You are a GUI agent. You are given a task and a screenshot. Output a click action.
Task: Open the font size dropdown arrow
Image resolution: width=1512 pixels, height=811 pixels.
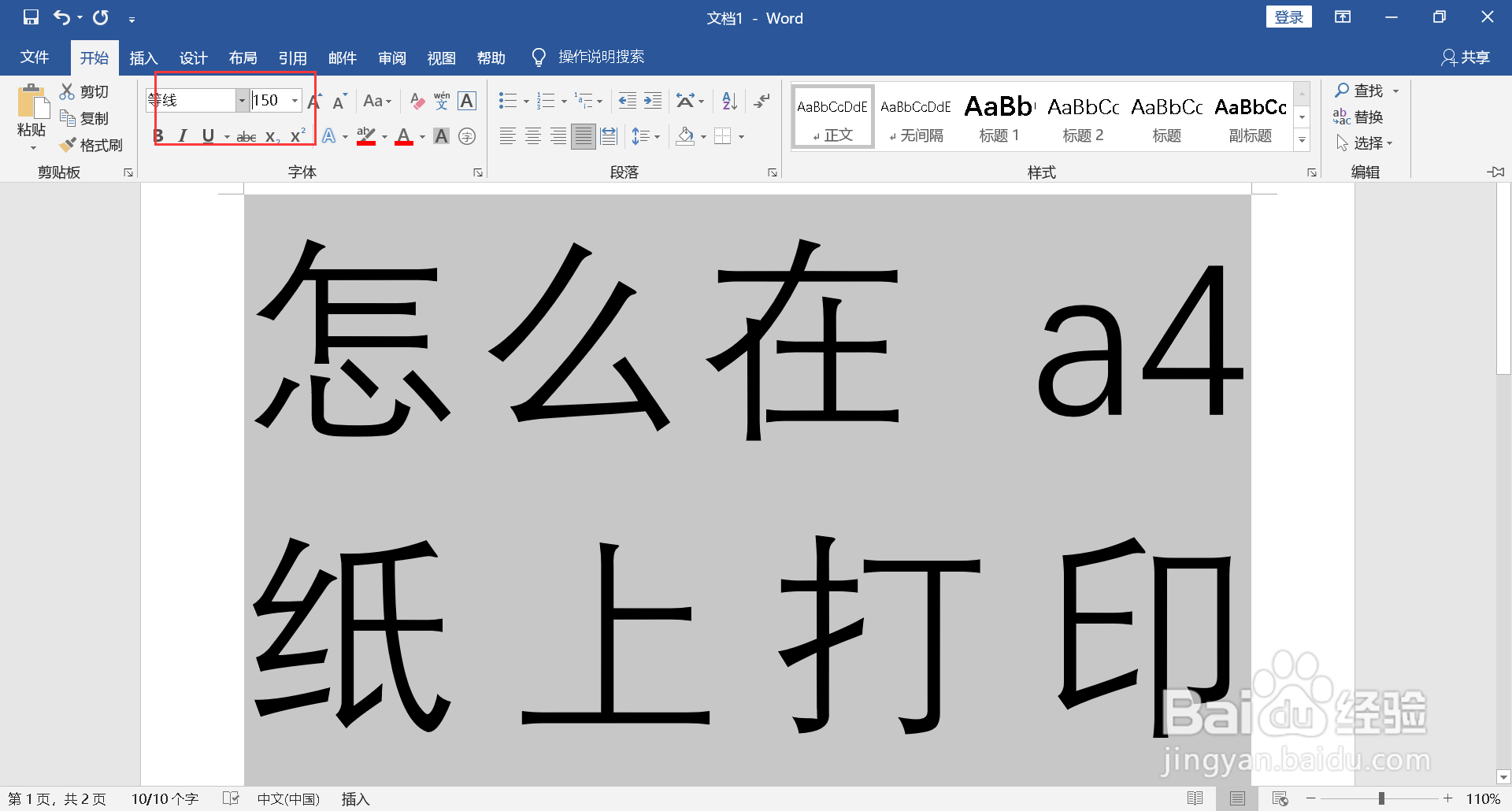coord(295,101)
